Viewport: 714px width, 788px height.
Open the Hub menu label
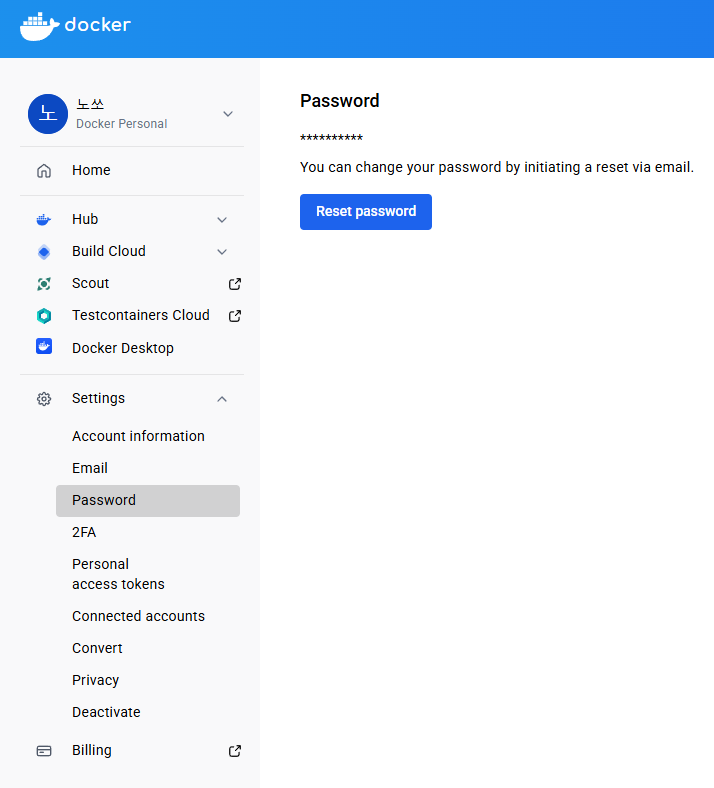click(x=85, y=219)
